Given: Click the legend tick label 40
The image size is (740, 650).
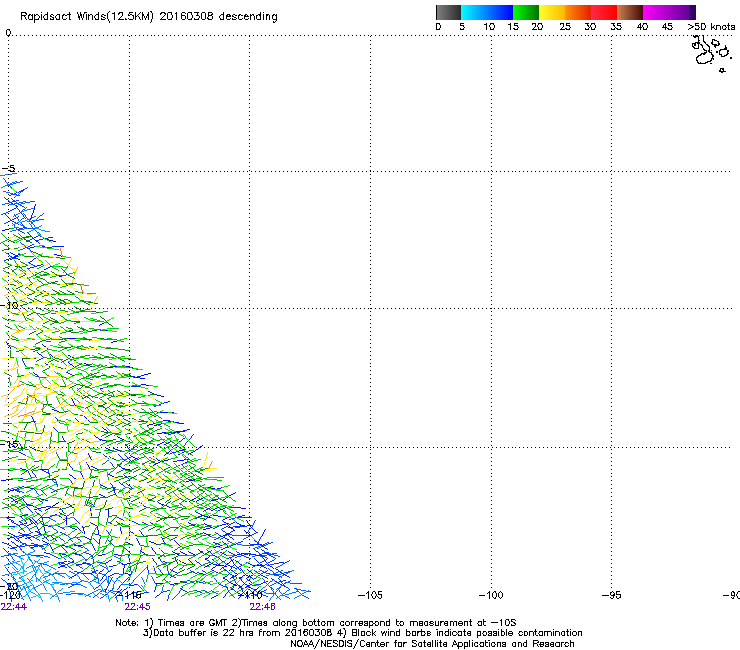Looking at the screenshot, I should 642,27.
